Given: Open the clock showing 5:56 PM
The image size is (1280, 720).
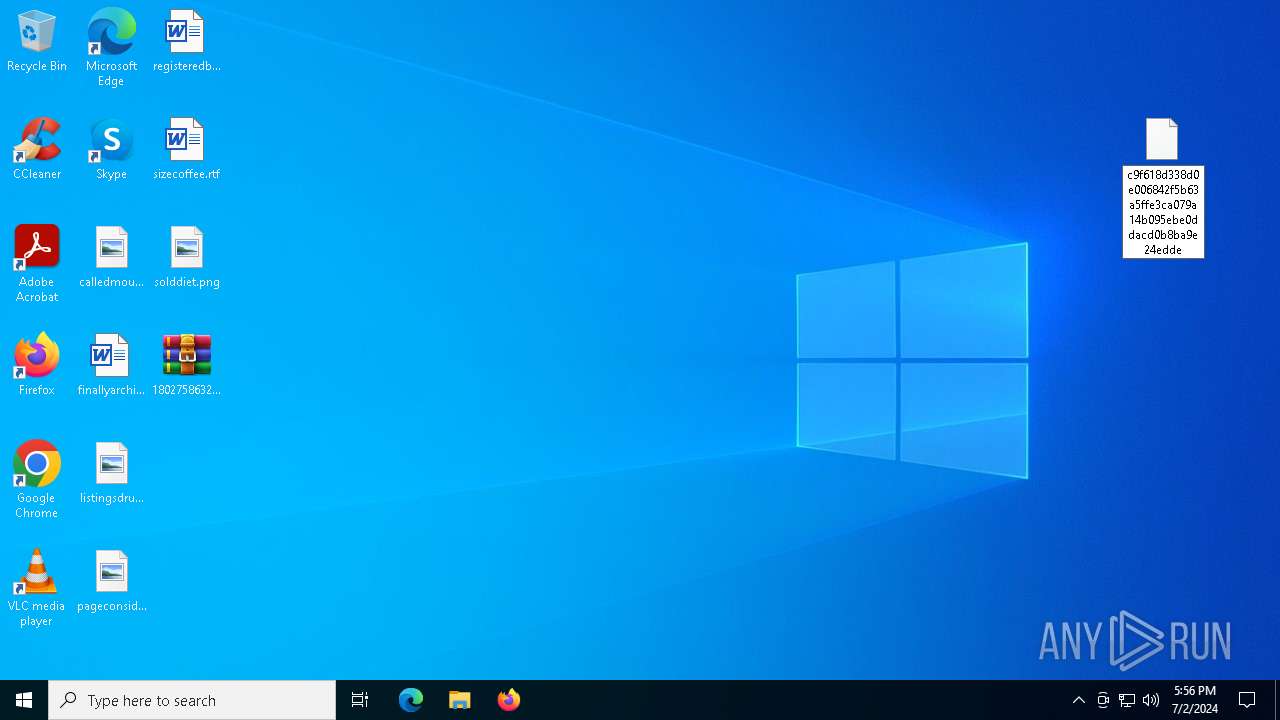Looking at the screenshot, I should [1195, 700].
